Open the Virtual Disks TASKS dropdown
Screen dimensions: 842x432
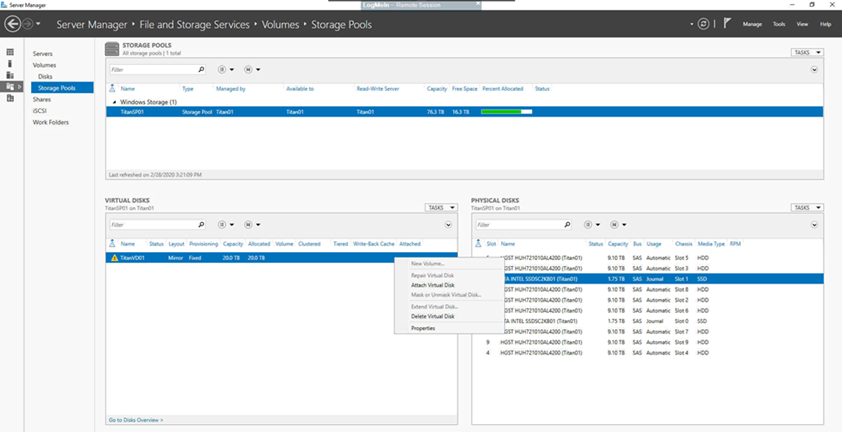441,207
